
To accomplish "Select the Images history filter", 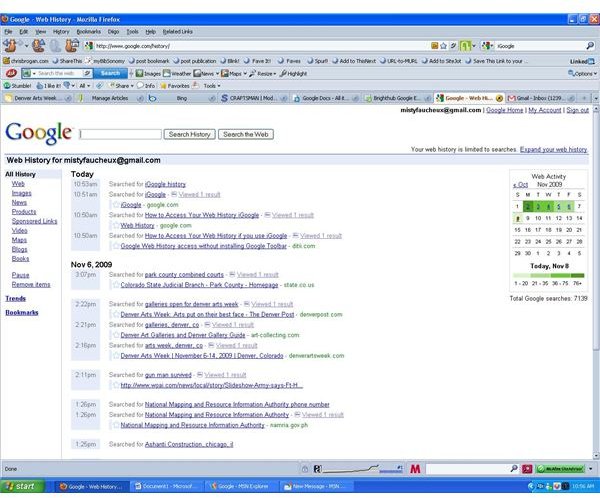I will [21, 193].
